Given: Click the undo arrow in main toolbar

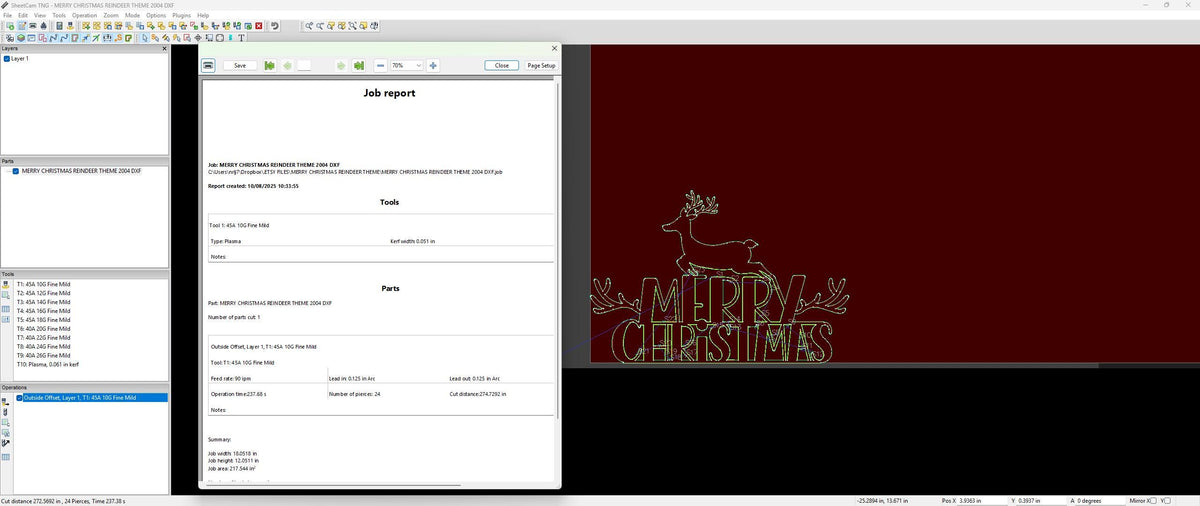Looking at the screenshot, I should tap(274, 26).
